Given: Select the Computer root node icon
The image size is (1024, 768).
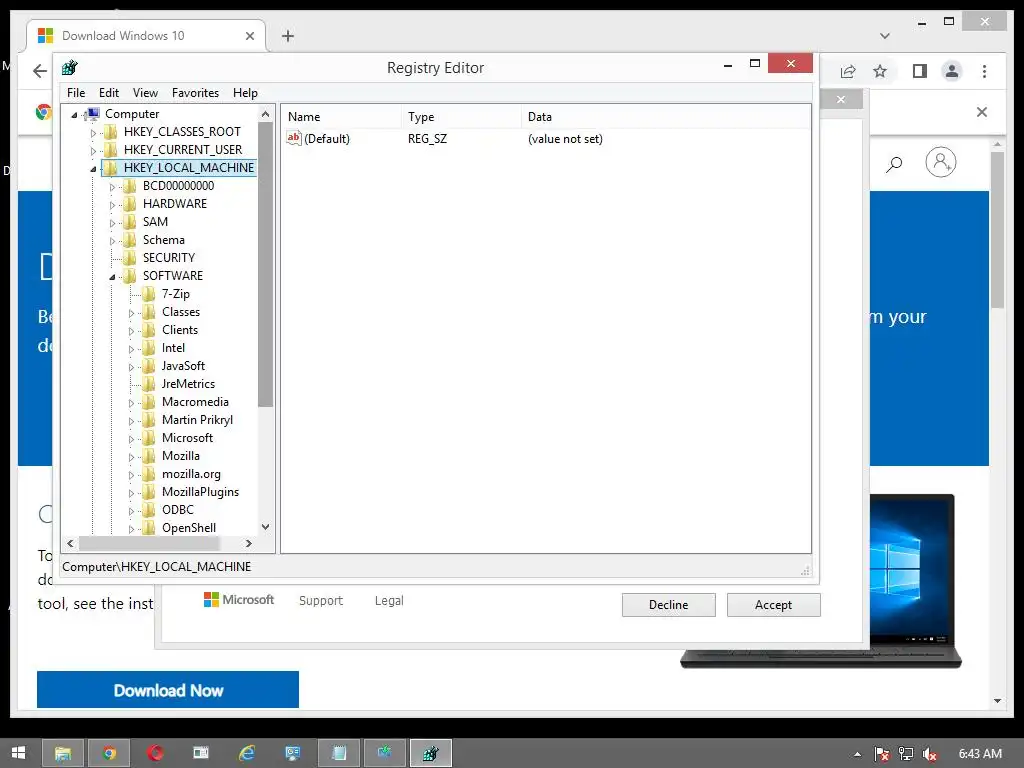Looking at the screenshot, I should (93, 114).
